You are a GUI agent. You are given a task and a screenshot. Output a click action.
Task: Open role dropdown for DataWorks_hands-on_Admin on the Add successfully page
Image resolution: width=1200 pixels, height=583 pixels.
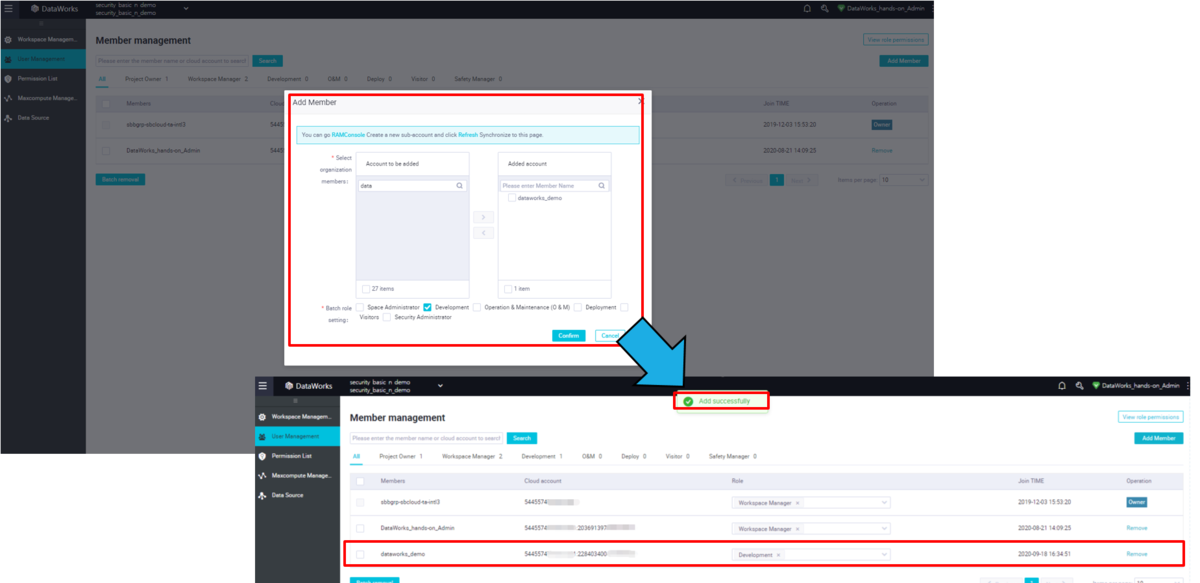(810, 528)
